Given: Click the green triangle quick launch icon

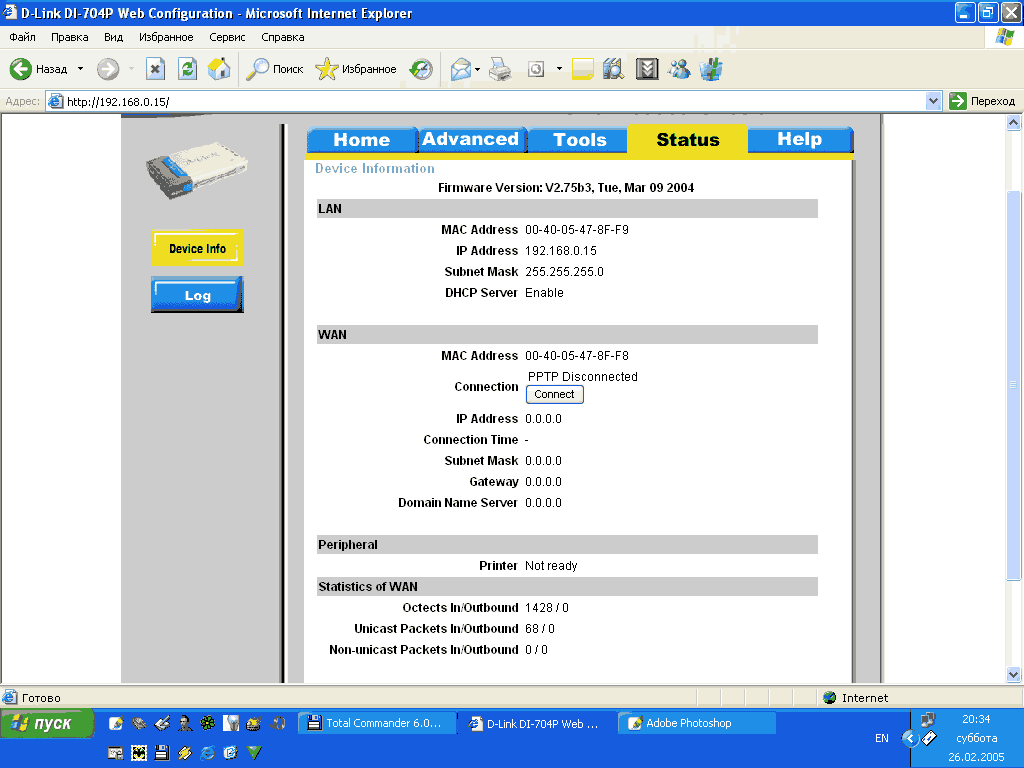Looking at the screenshot, I should point(254,753).
